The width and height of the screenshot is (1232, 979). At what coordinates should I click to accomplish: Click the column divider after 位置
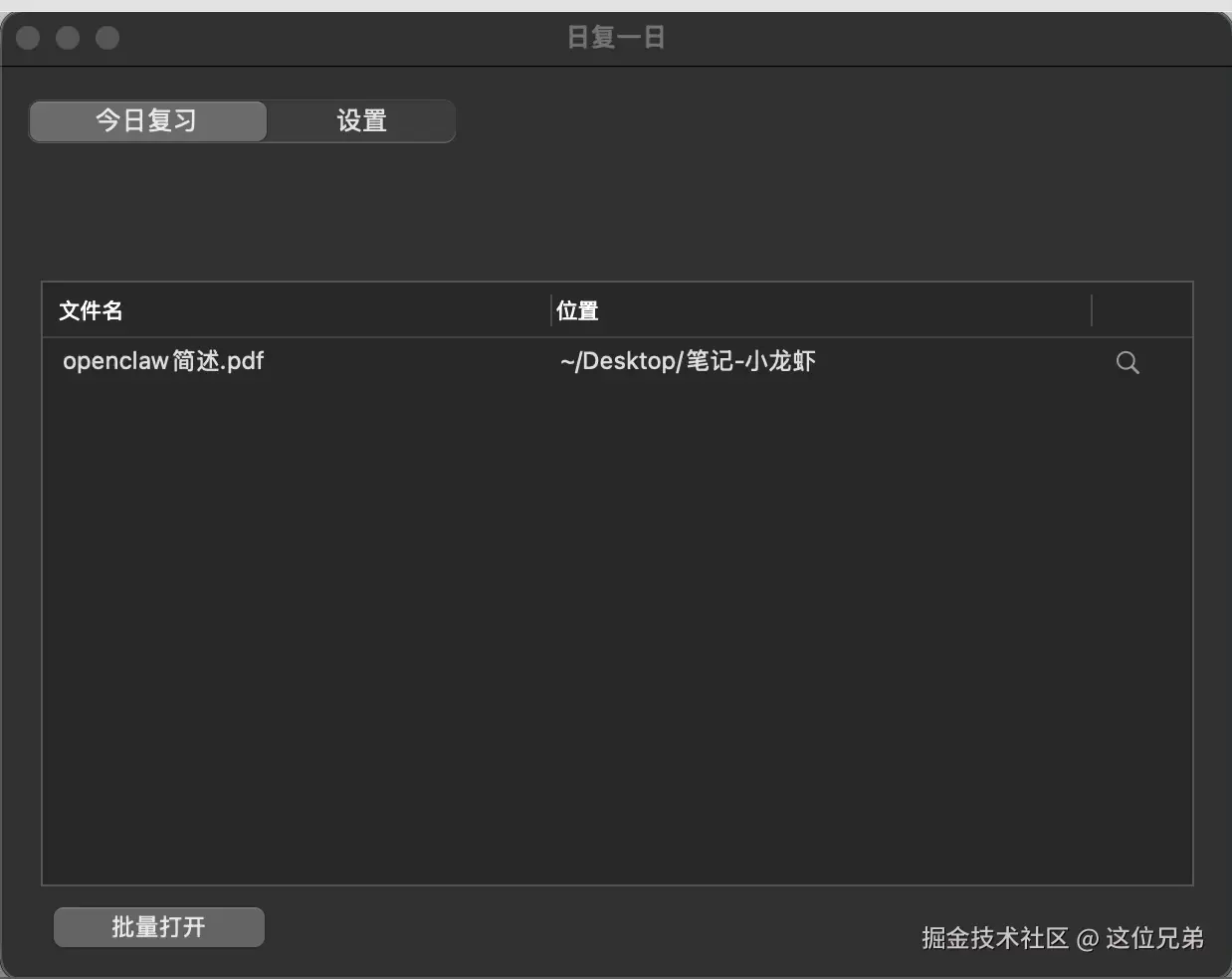pyautogui.click(x=1092, y=309)
